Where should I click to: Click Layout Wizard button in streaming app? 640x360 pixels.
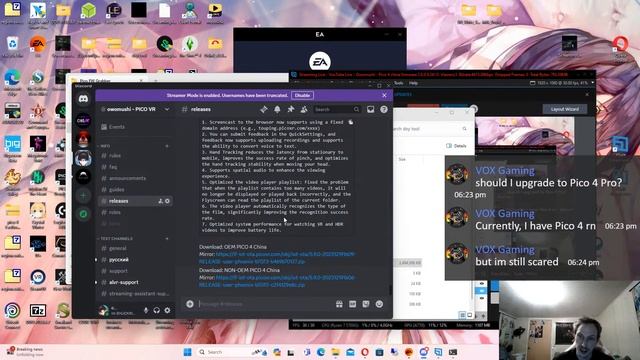[x=565, y=109]
